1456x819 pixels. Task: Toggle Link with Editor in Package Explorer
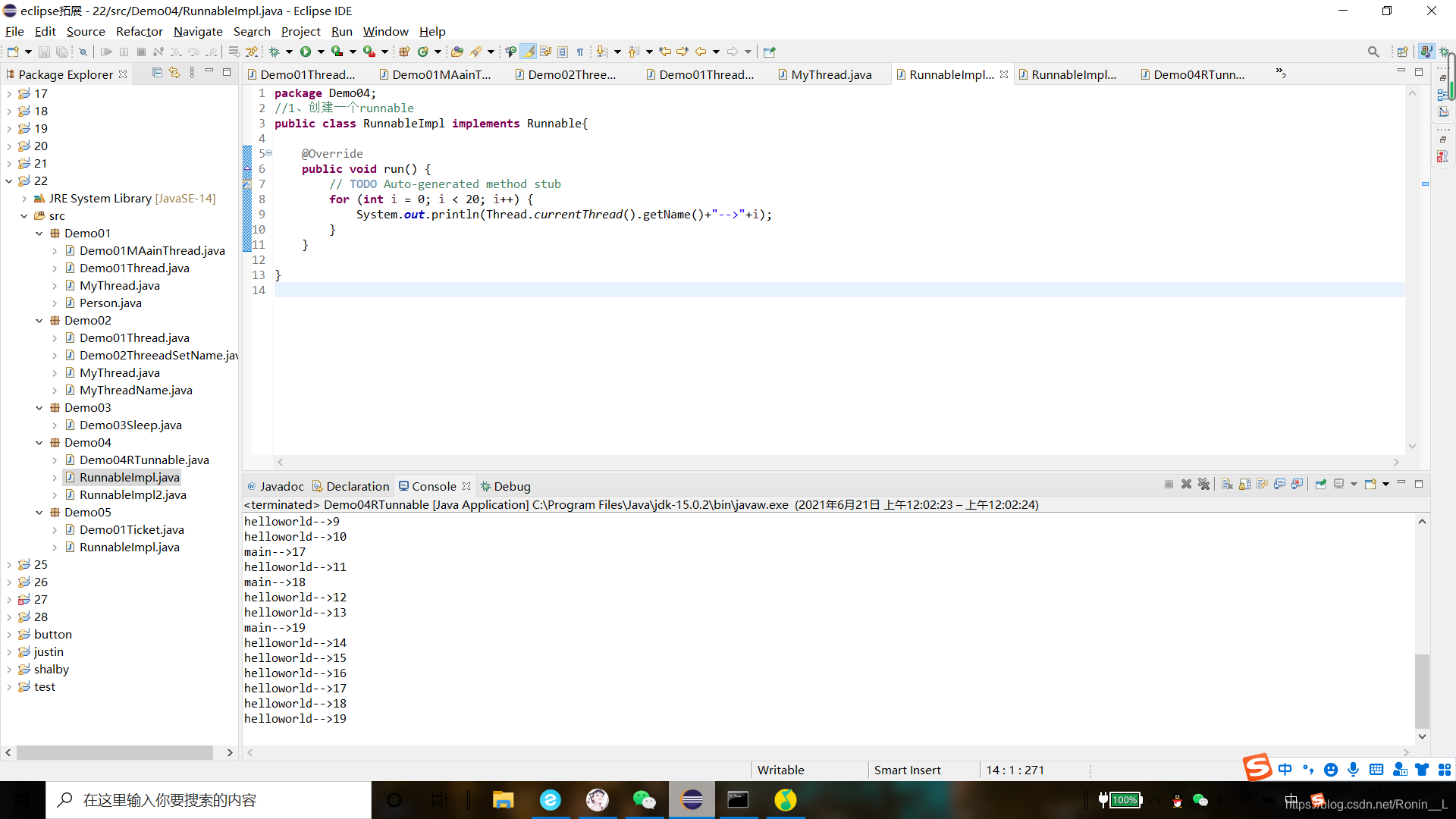point(174,73)
